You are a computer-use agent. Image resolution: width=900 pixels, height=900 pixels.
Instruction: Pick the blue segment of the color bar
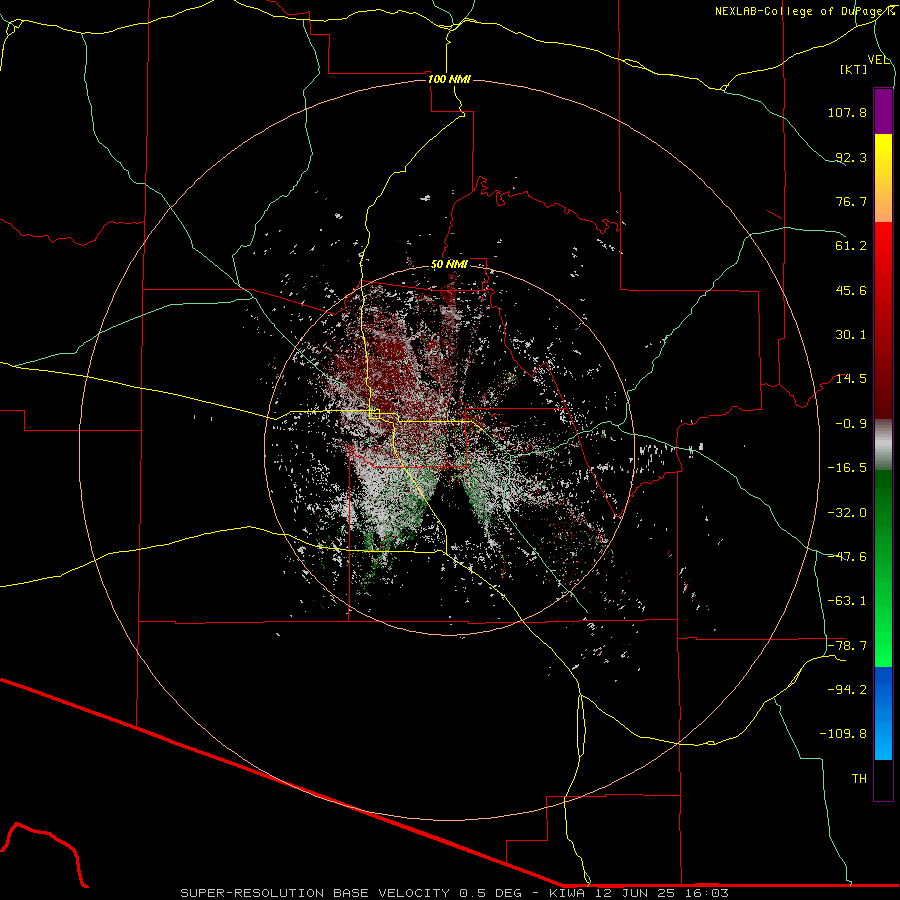click(x=883, y=713)
